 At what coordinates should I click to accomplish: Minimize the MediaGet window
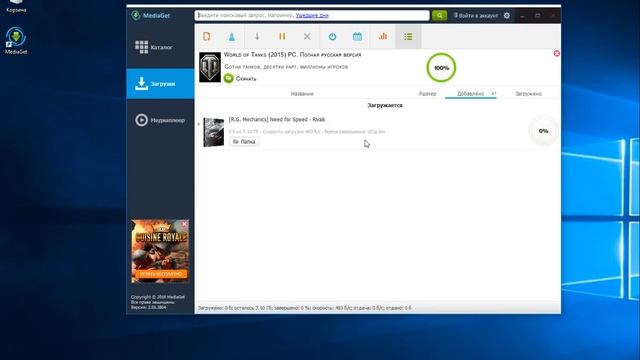[x=522, y=16]
